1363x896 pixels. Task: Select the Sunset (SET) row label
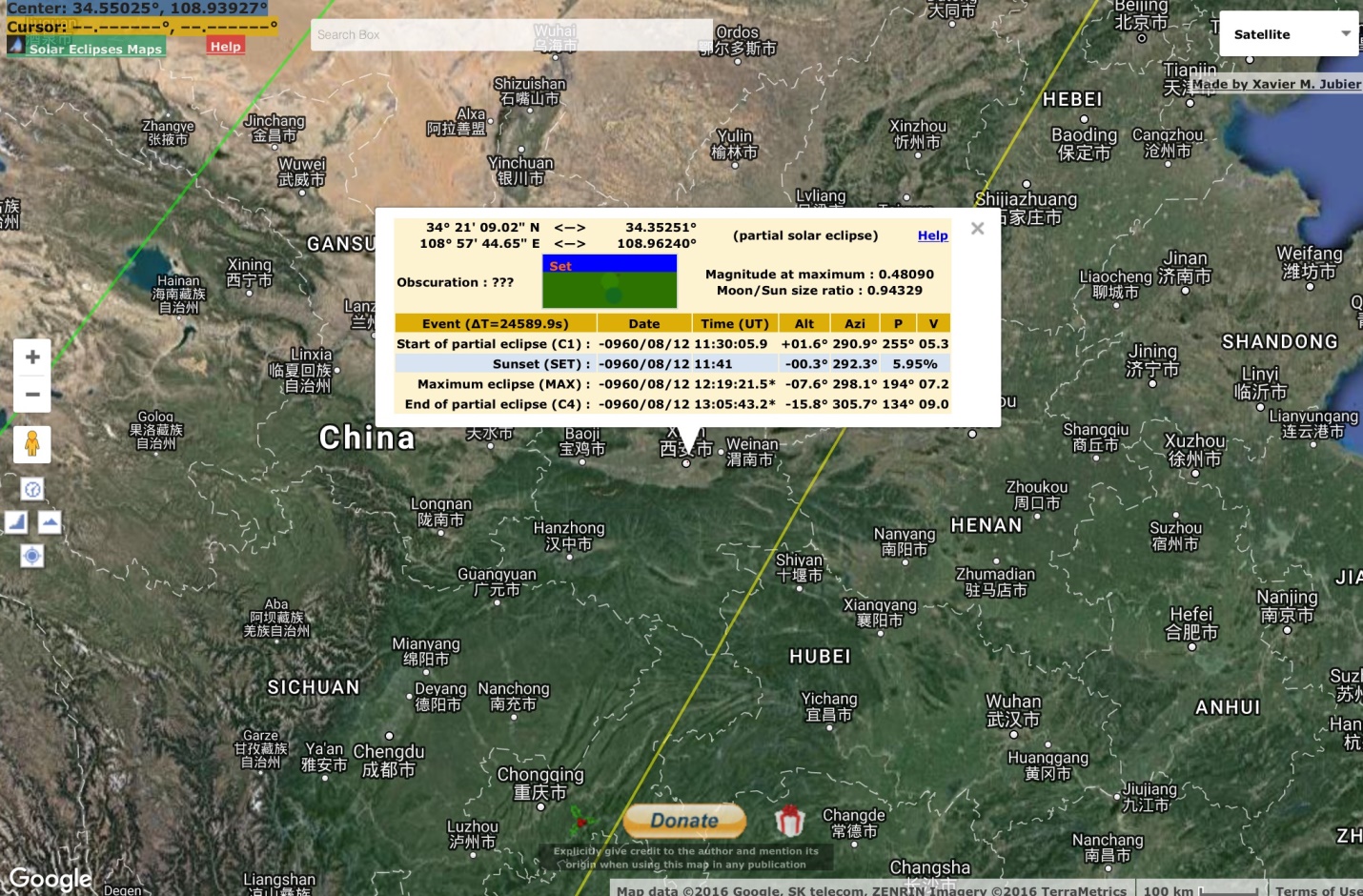540,364
